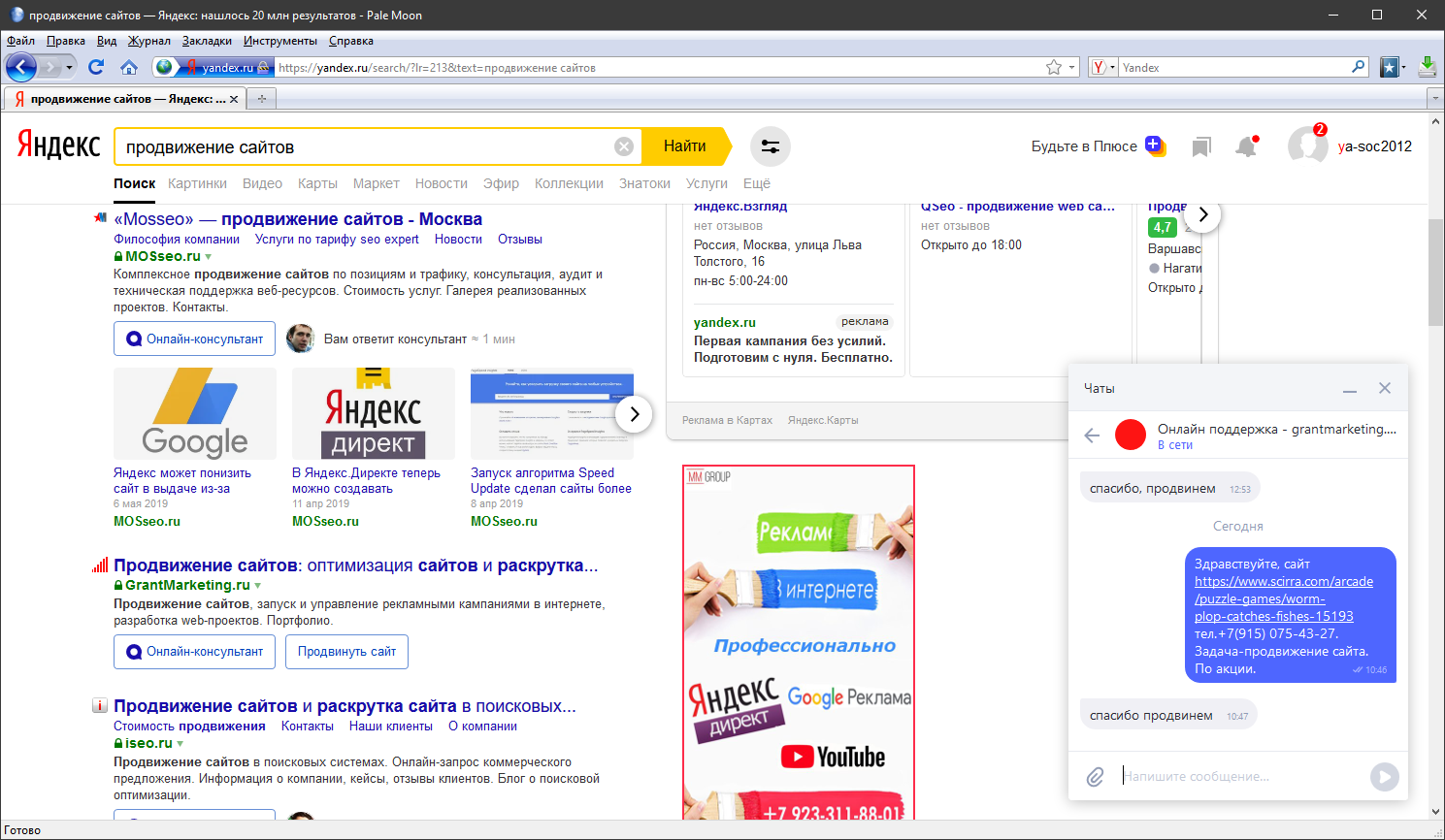The image size is (1445, 840).
Task: Open the search engine selector dropdown
Action: [x=1103, y=67]
